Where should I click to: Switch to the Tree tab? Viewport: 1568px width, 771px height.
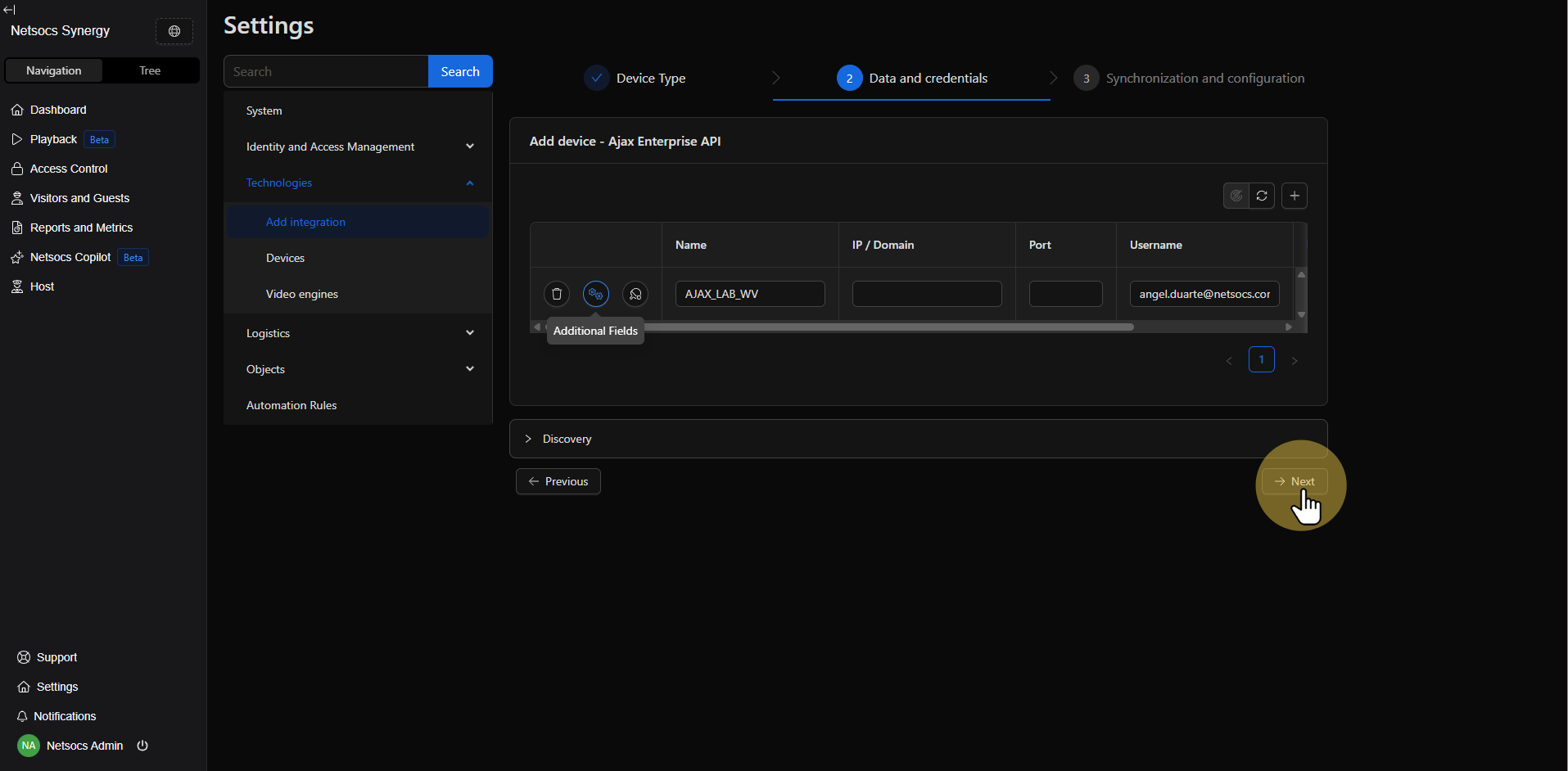[150, 70]
